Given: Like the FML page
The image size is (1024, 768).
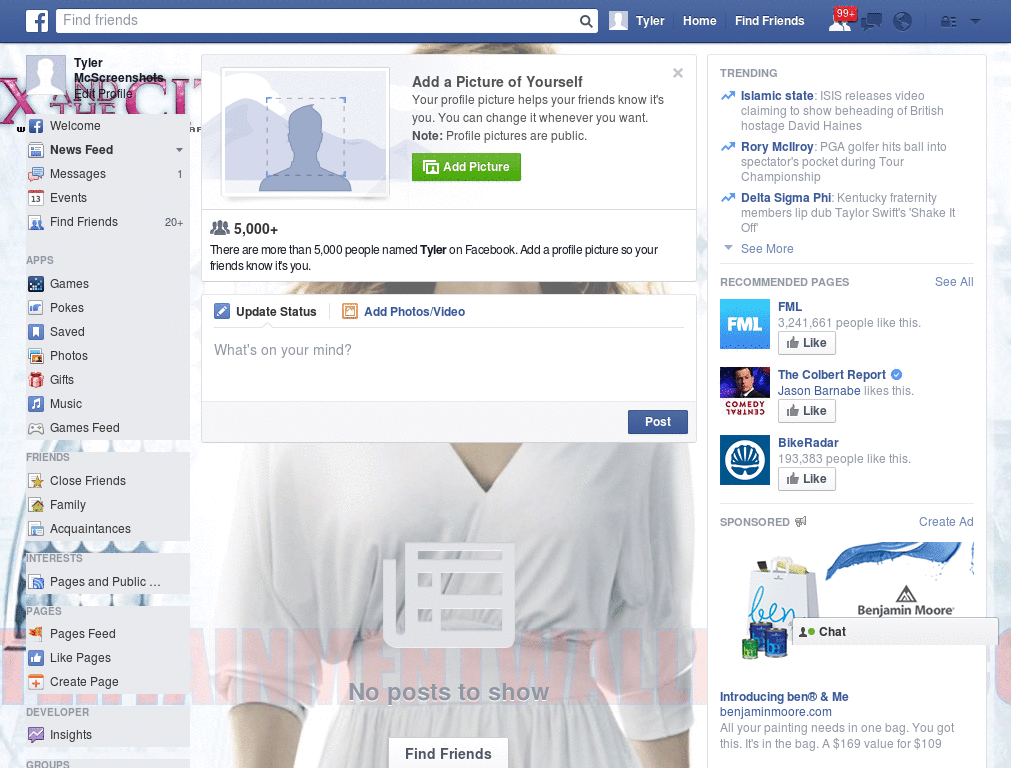Looking at the screenshot, I should pyautogui.click(x=807, y=343).
